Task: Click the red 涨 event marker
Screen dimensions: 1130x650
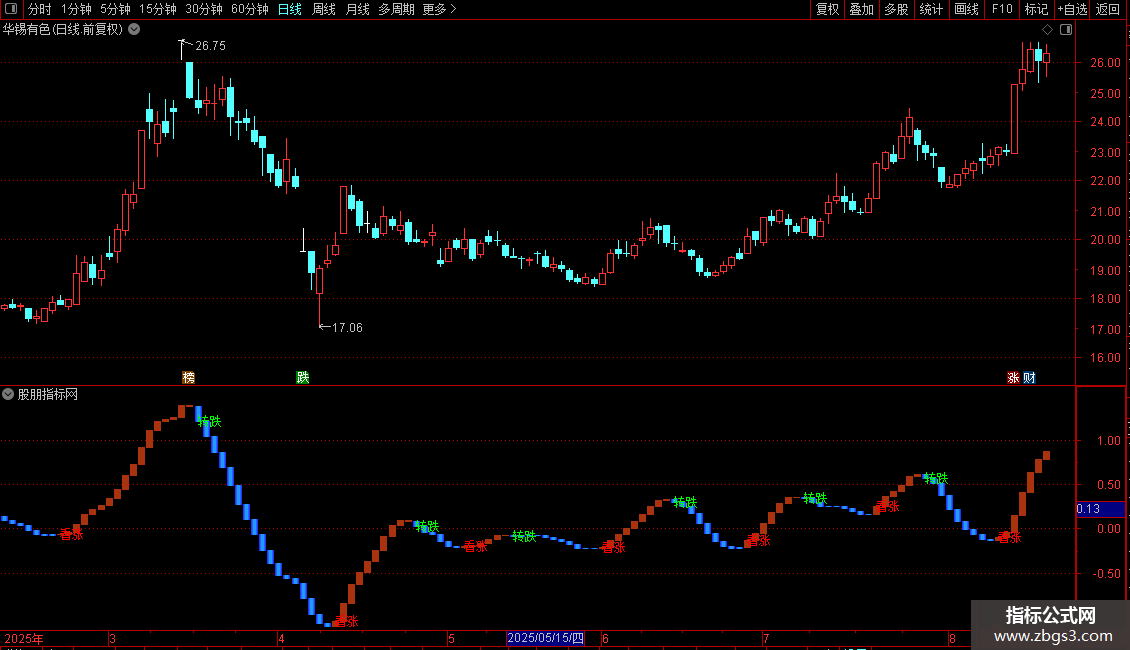Action: (1013, 378)
